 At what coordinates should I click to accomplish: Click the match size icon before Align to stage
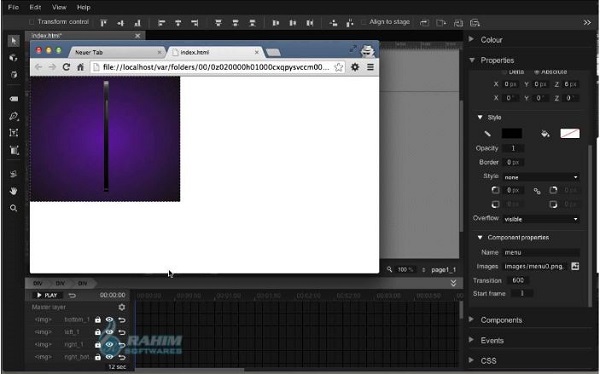[350, 23]
